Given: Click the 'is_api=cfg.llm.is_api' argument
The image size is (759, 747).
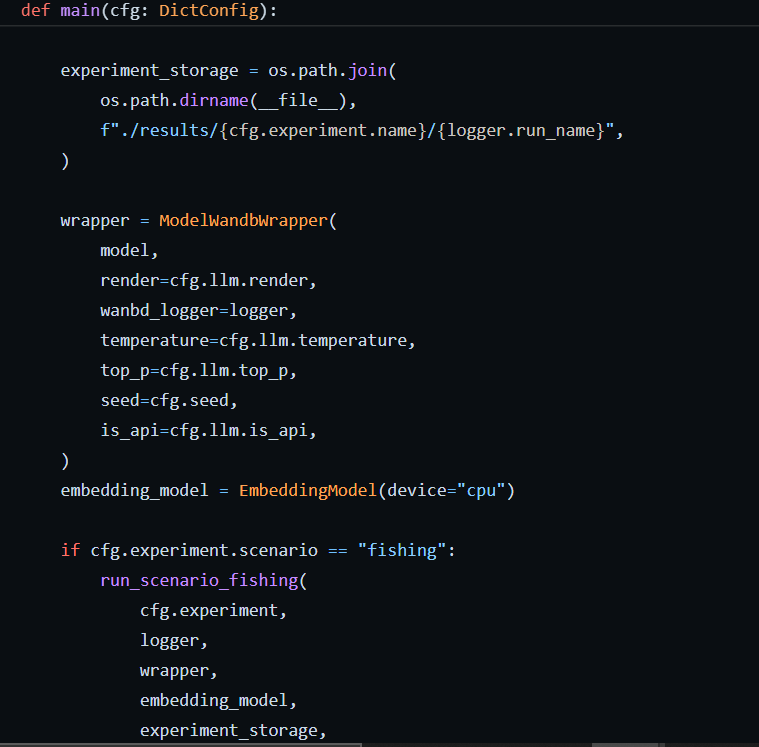Looking at the screenshot, I should [204, 431].
